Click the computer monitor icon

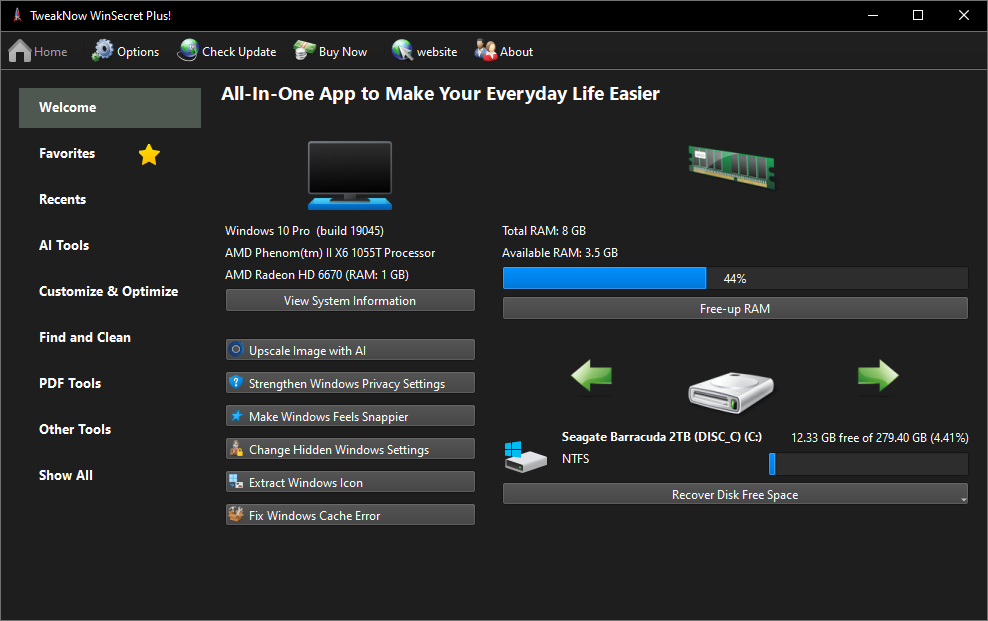pos(349,175)
